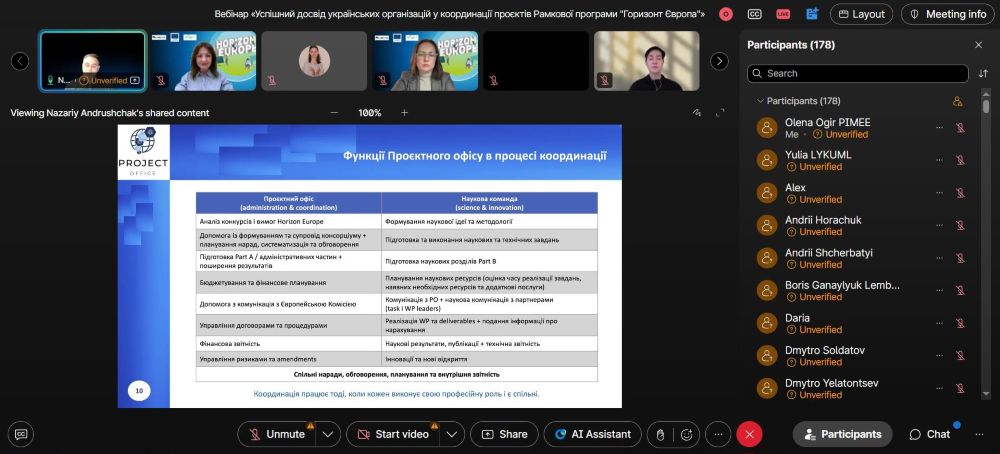Click the annotate icon above shared content

[x=697, y=113]
